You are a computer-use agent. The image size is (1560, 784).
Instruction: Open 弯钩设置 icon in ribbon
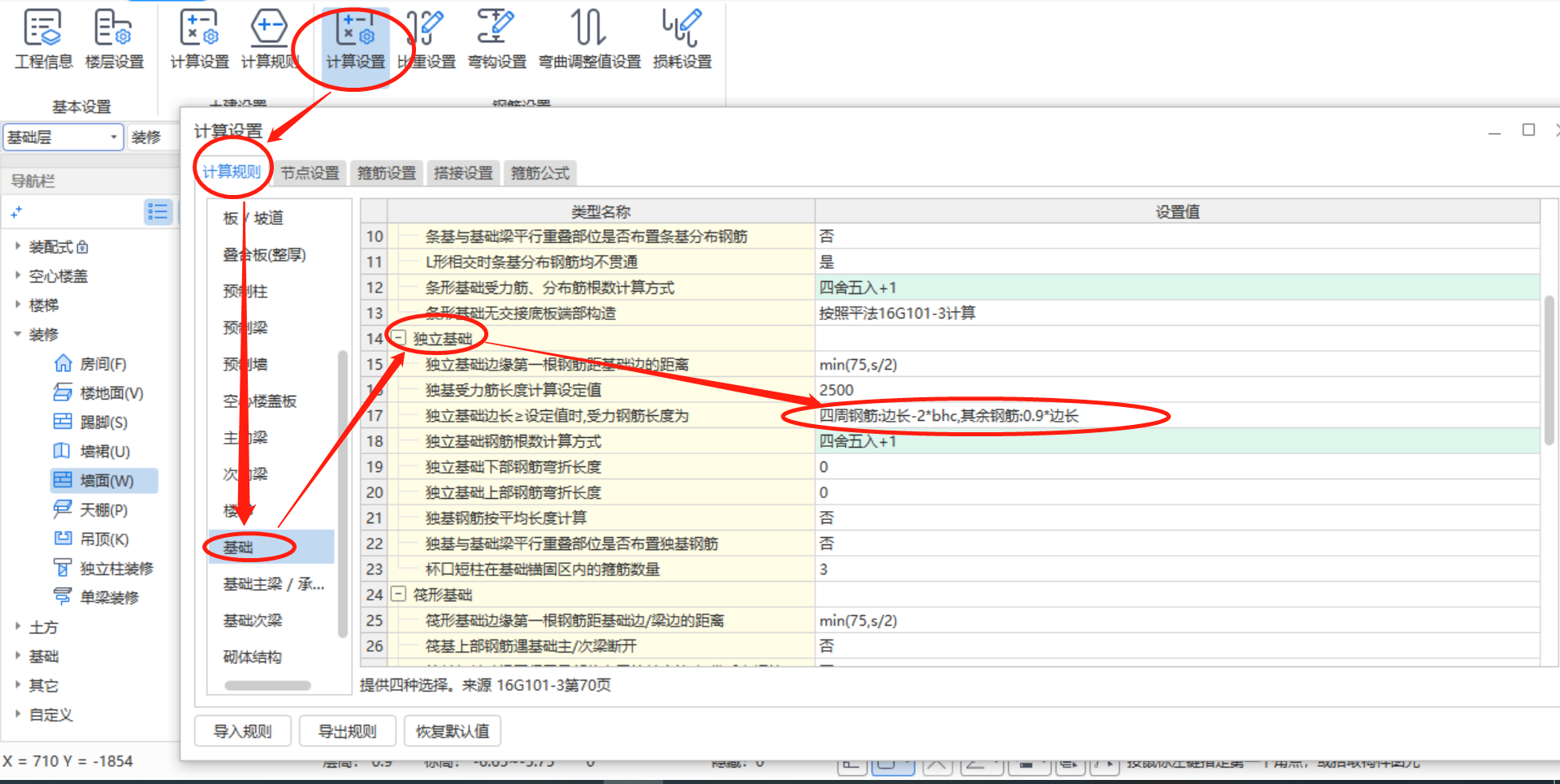click(x=496, y=28)
